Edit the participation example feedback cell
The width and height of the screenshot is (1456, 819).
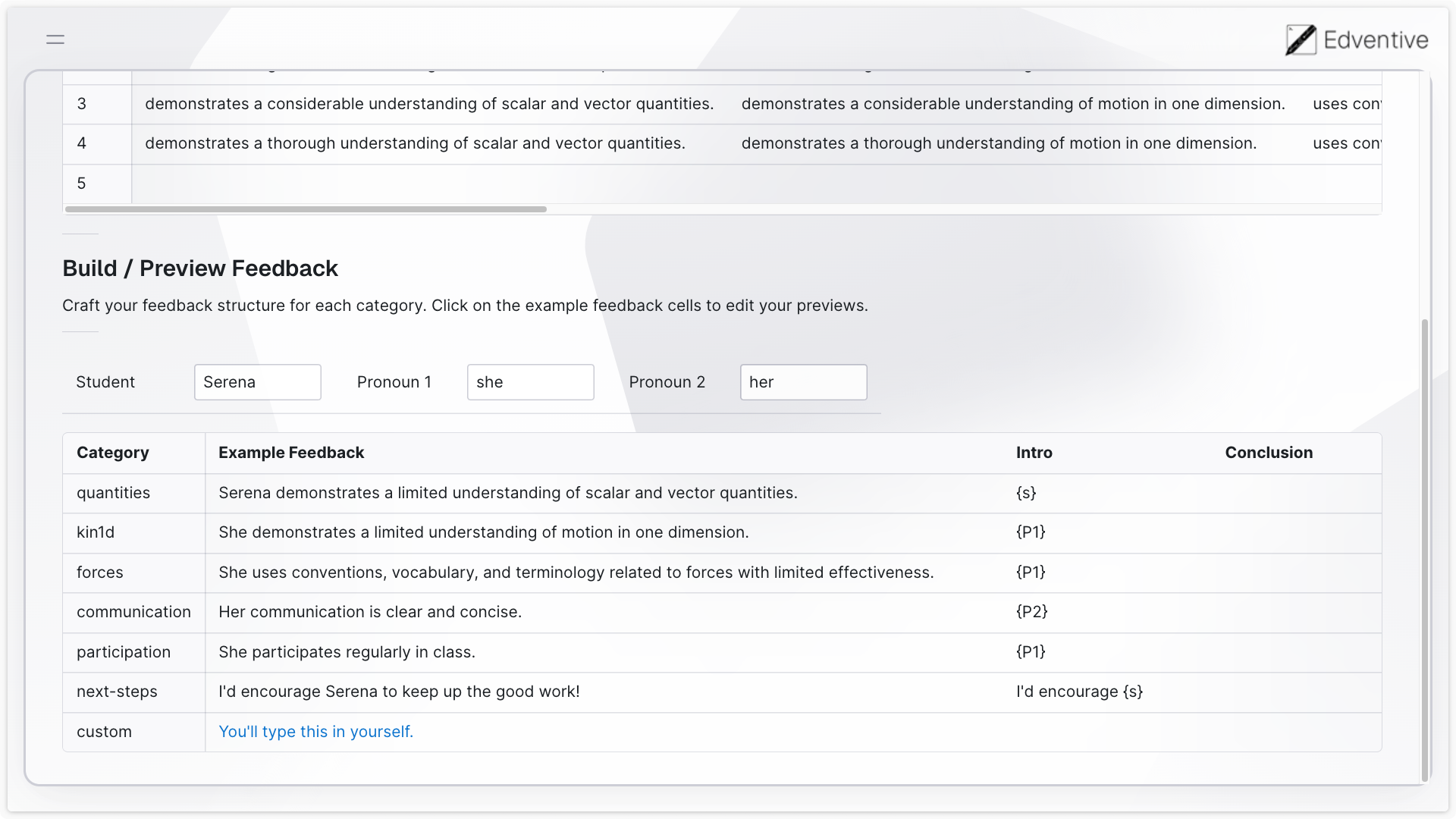pyautogui.click(x=604, y=652)
